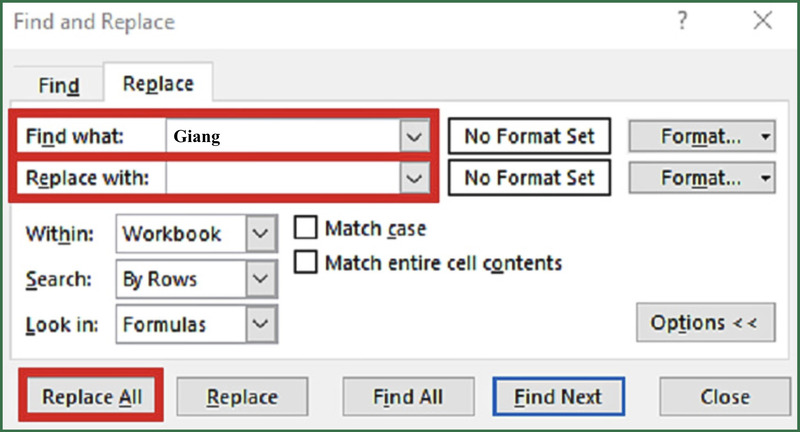Open the Replace with Format arrow menu
Viewport: 800px width, 432px height.
[x=765, y=179]
